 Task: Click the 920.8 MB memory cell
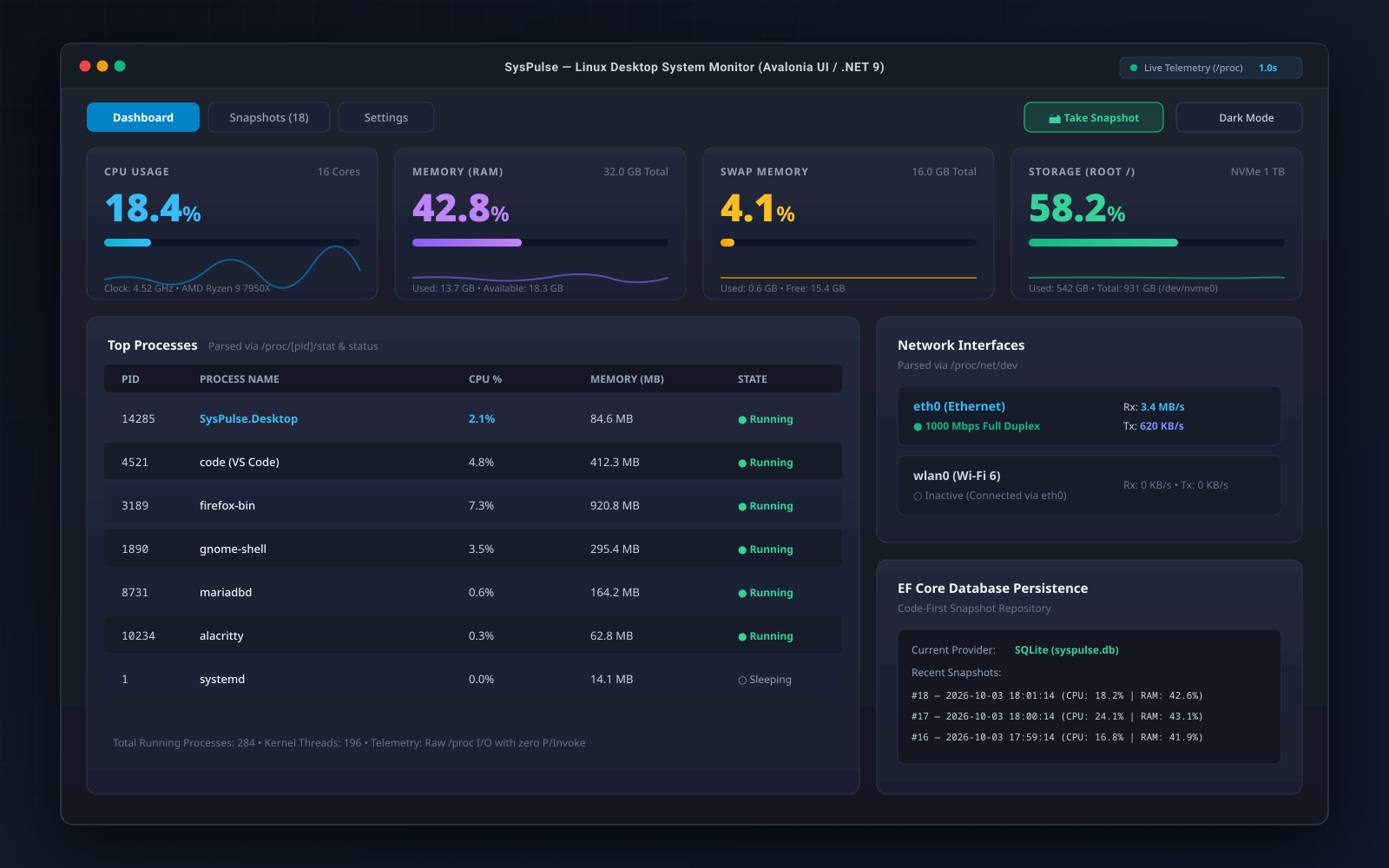(615, 505)
